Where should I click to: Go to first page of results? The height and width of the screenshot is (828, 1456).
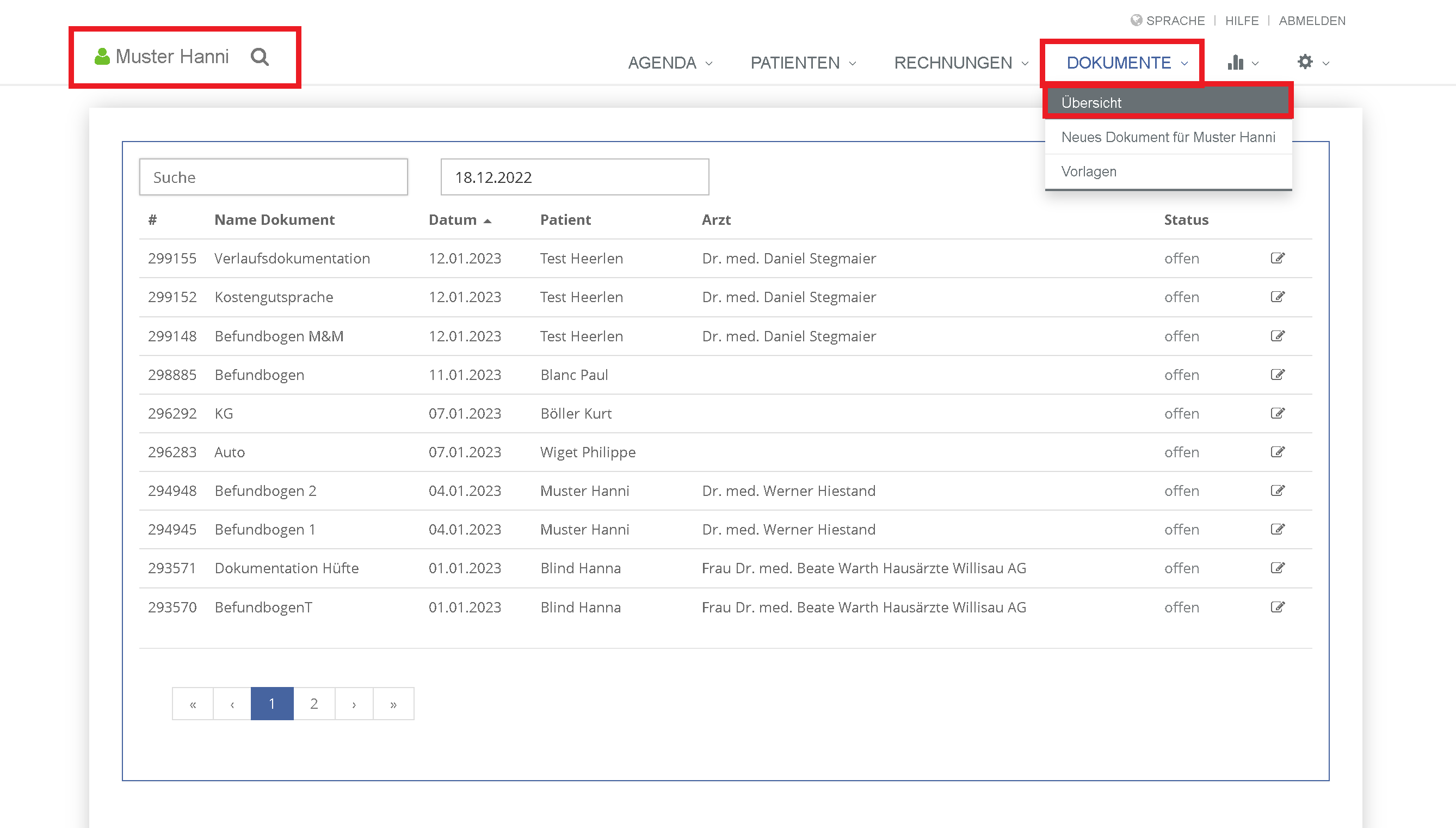coord(193,704)
